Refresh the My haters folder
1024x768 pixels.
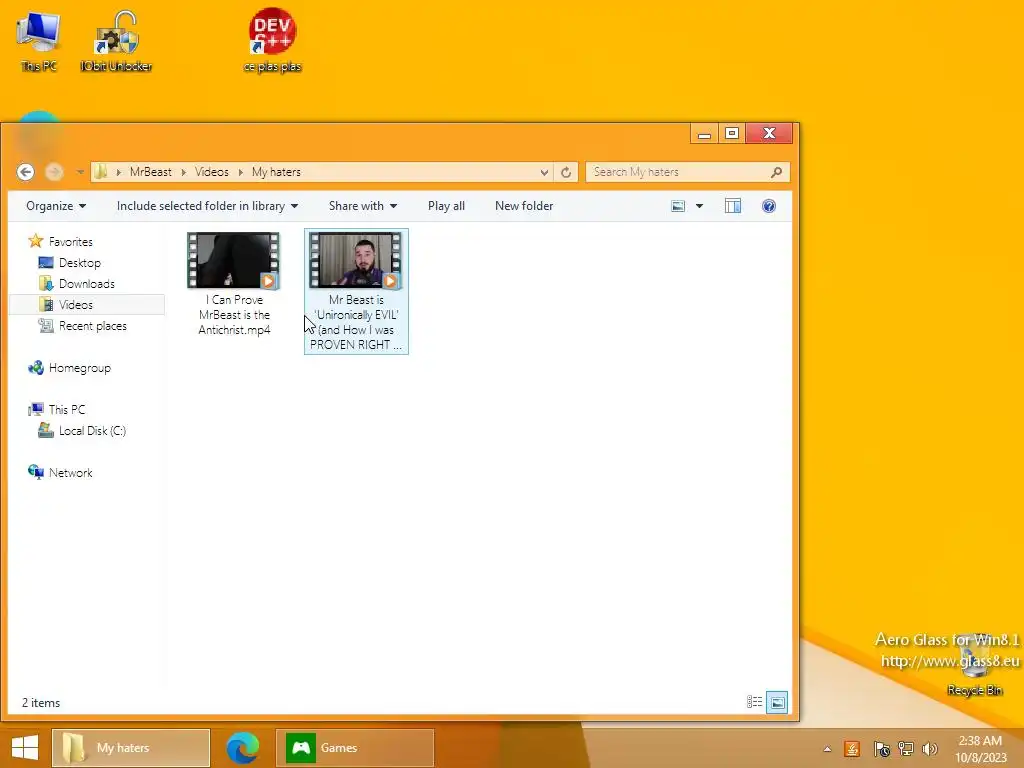[566, 172]
